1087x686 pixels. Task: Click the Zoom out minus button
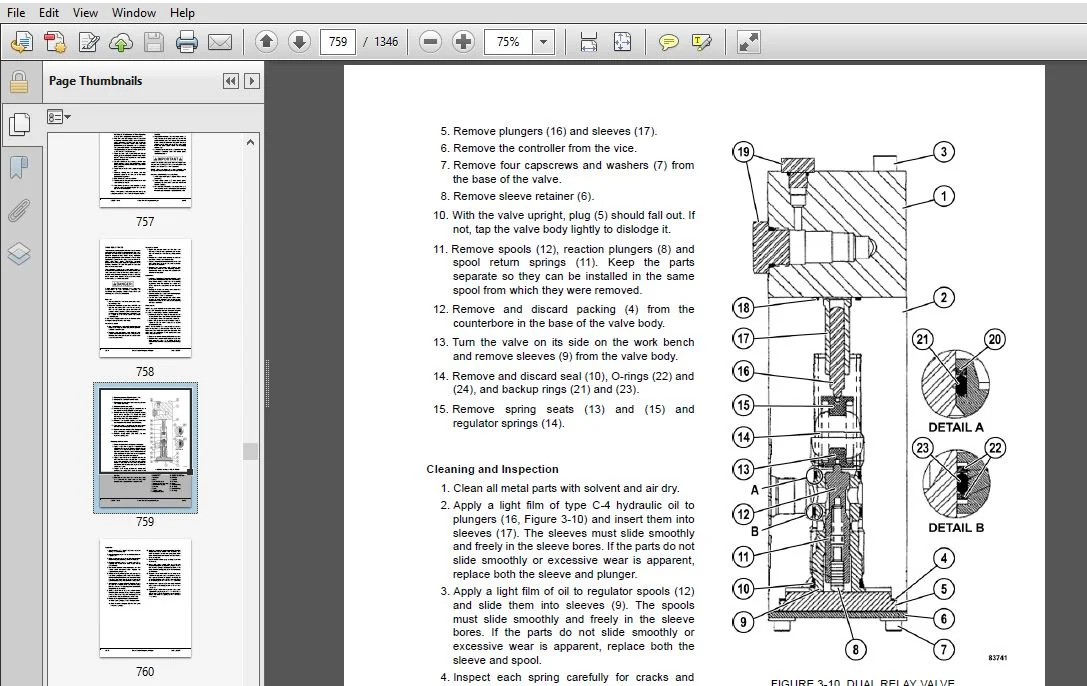click(431, 42)
